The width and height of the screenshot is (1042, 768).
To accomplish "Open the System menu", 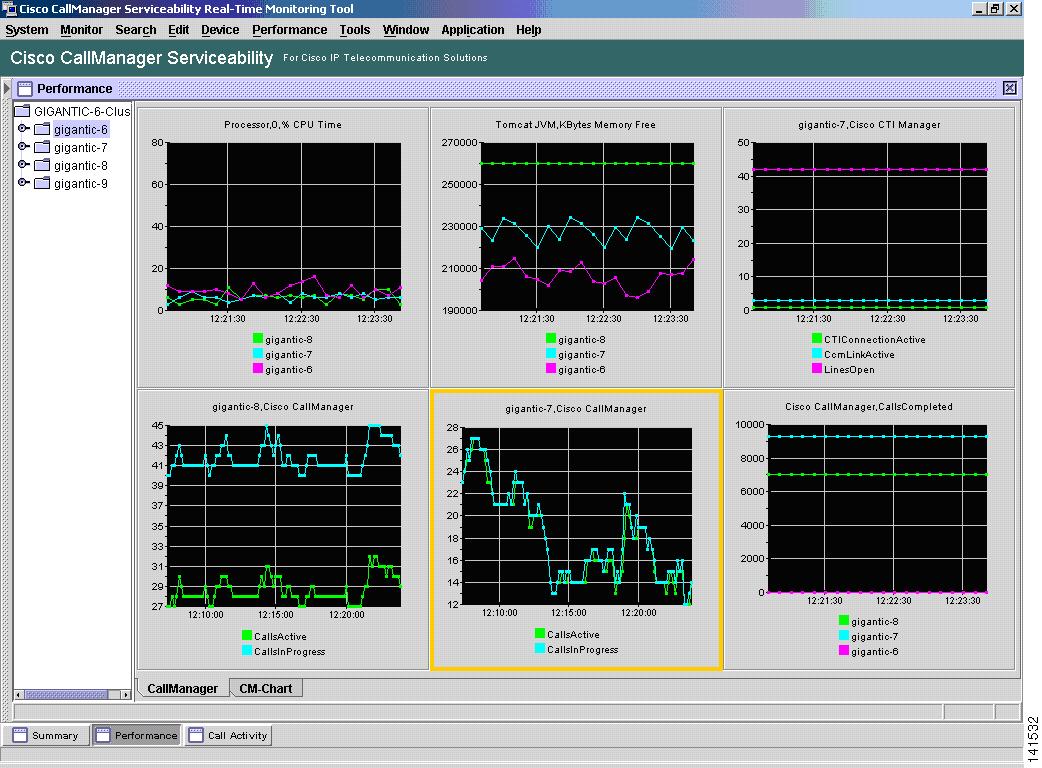I will pos(27,30).
